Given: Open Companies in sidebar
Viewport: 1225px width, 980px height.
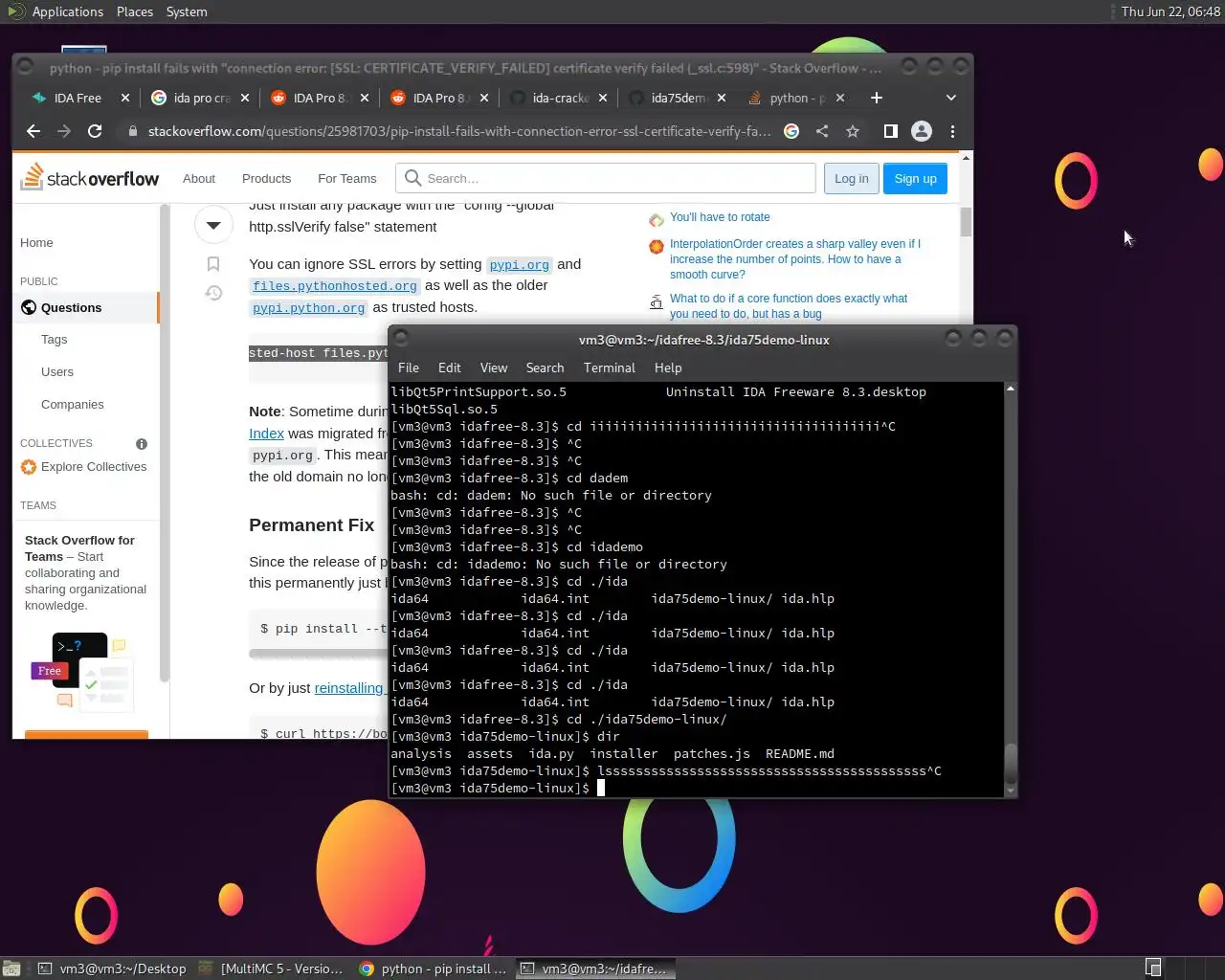Looking at the screenshot, I should pos(73,405).
